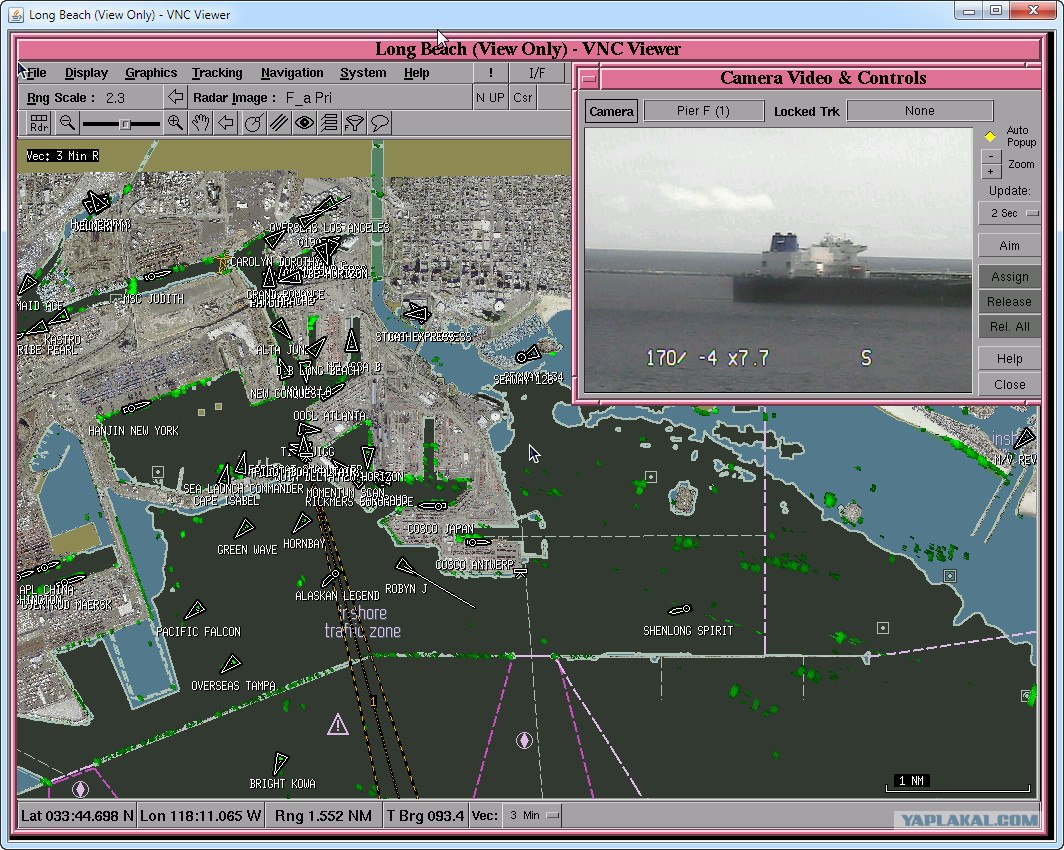The width and height of the screenshot is (1064, 850).
Task: Select the PACIFIC FALCON vessel triangle
Action: click(x=195, y=609)
